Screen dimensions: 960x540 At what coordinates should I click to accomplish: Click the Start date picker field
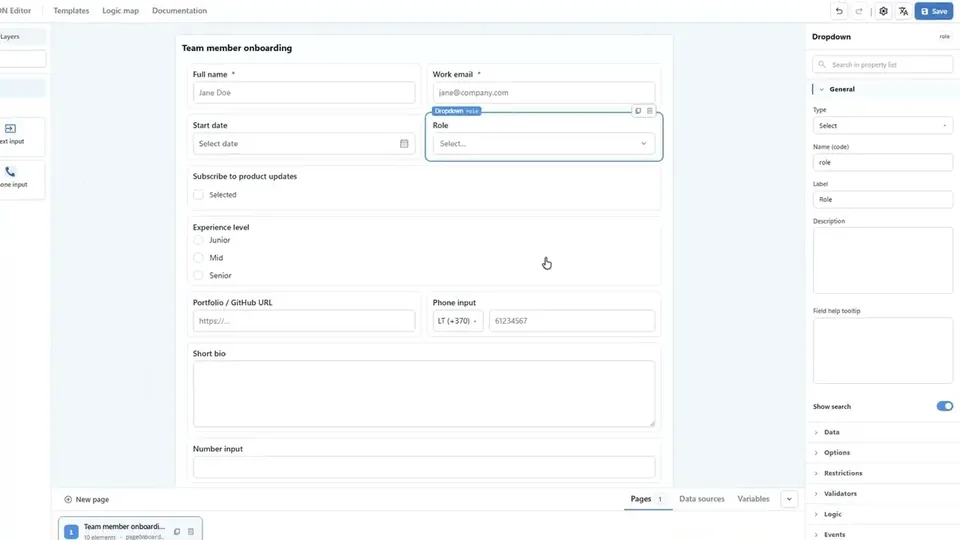[x=304, y=143]
